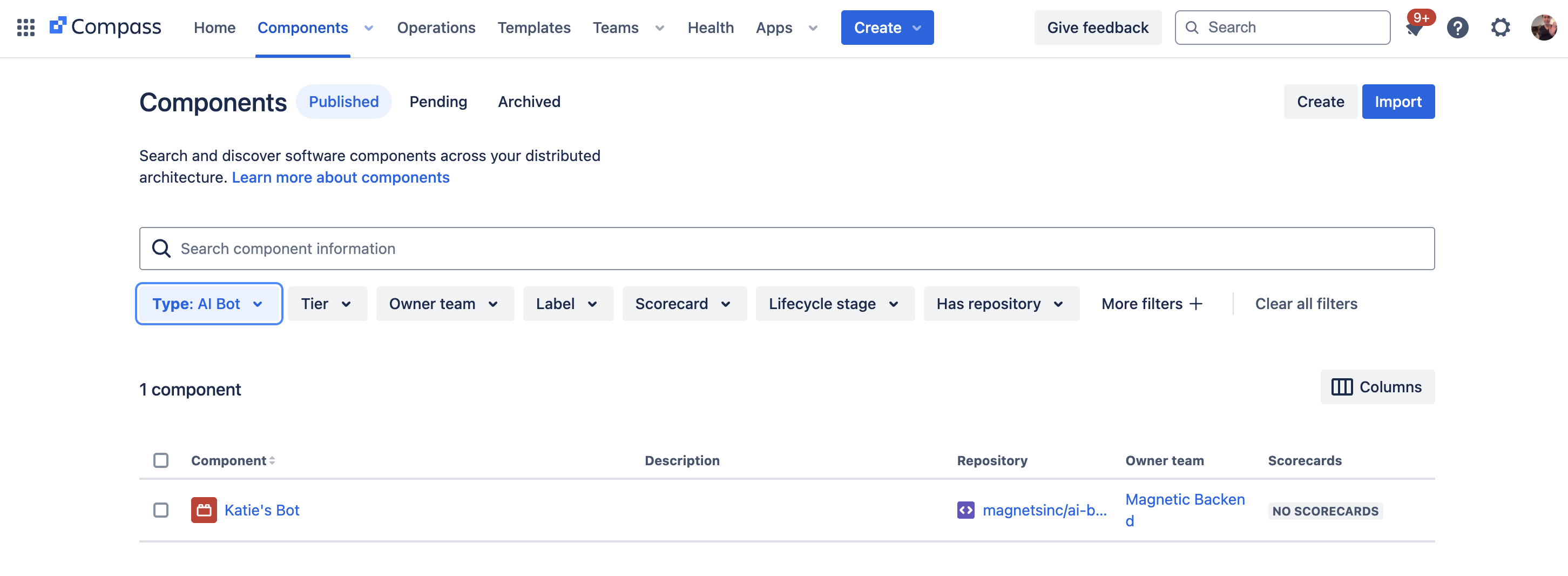1568x576 pixels.
Task: Open the Templates nav item
Action: [533, 28]
